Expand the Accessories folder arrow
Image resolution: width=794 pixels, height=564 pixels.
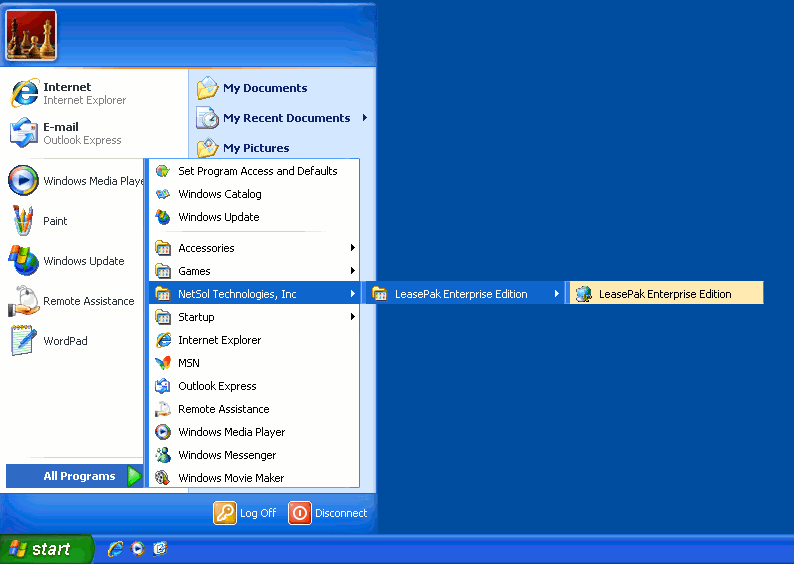point(352,248)
